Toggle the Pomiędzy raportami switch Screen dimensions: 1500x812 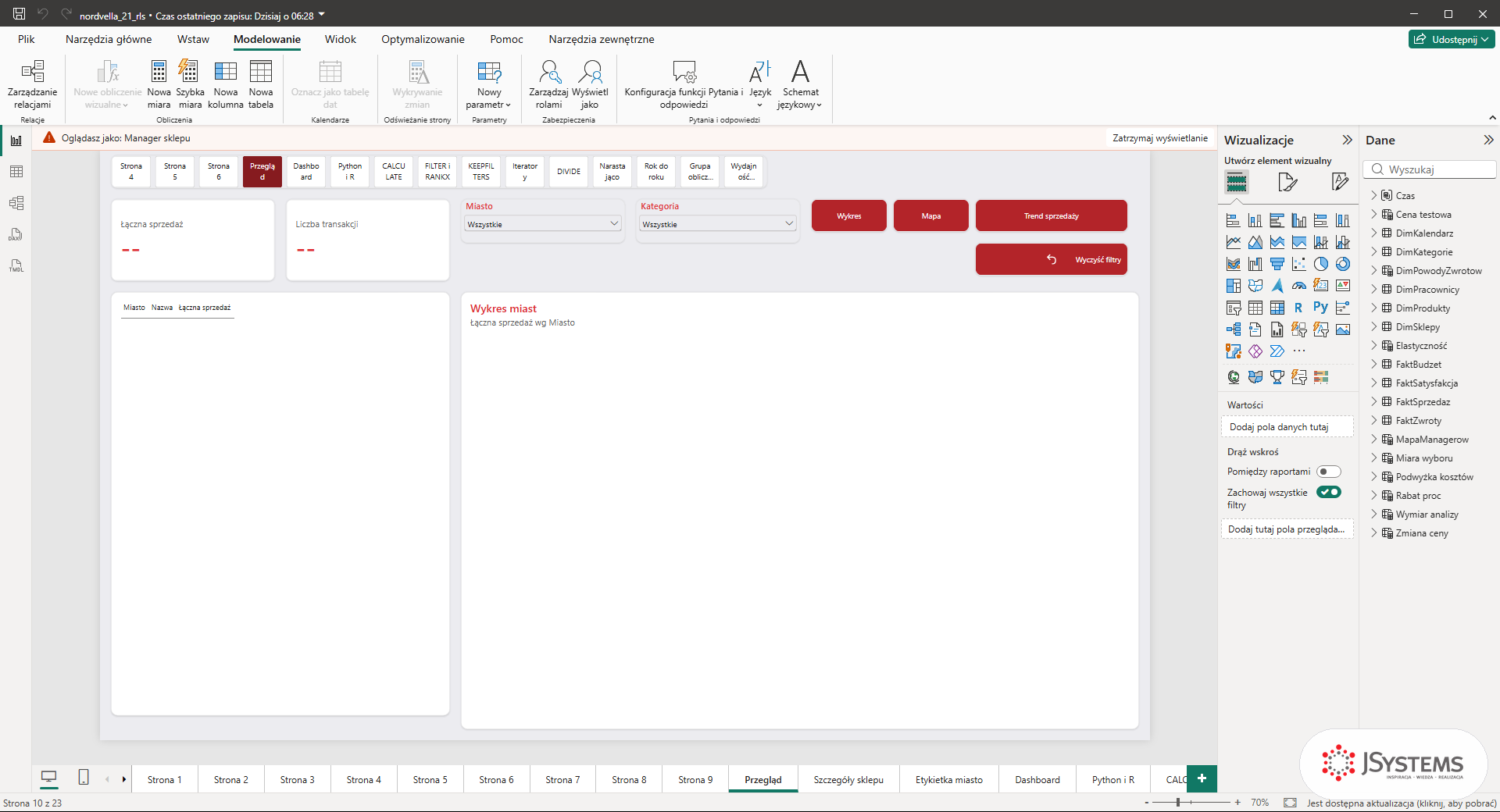coord(1328,472)
